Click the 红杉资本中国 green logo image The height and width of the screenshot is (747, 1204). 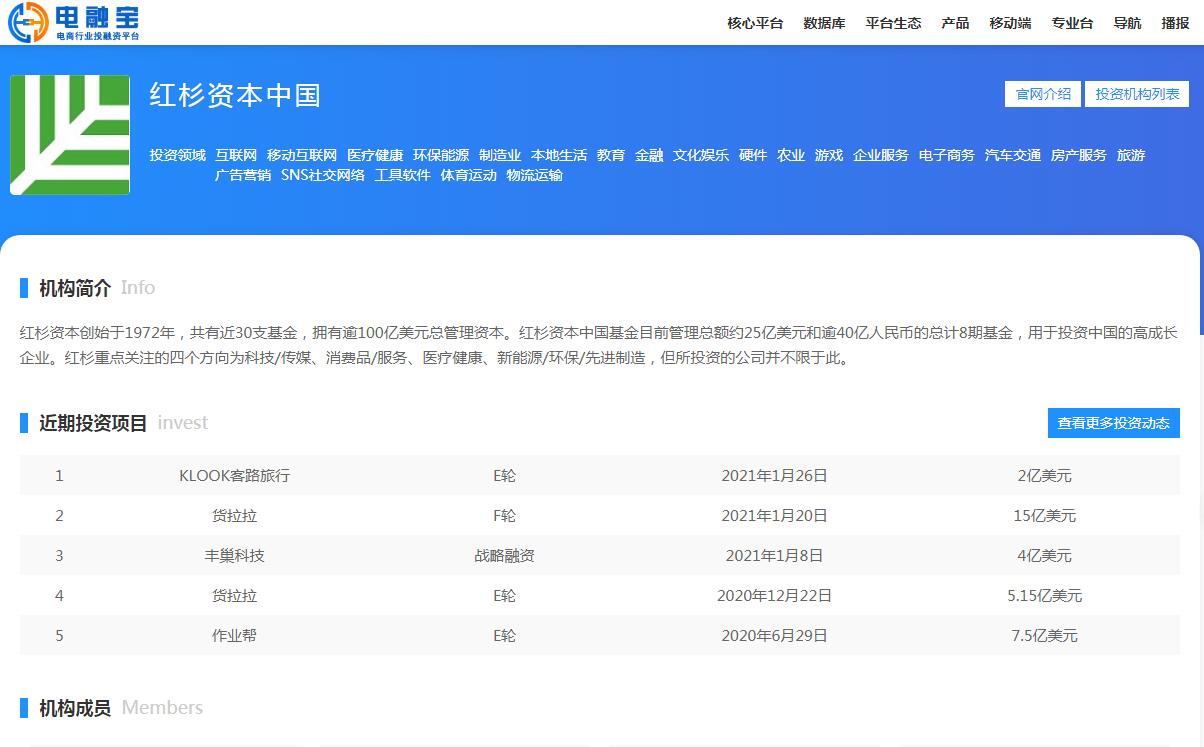tap(70, 135)
